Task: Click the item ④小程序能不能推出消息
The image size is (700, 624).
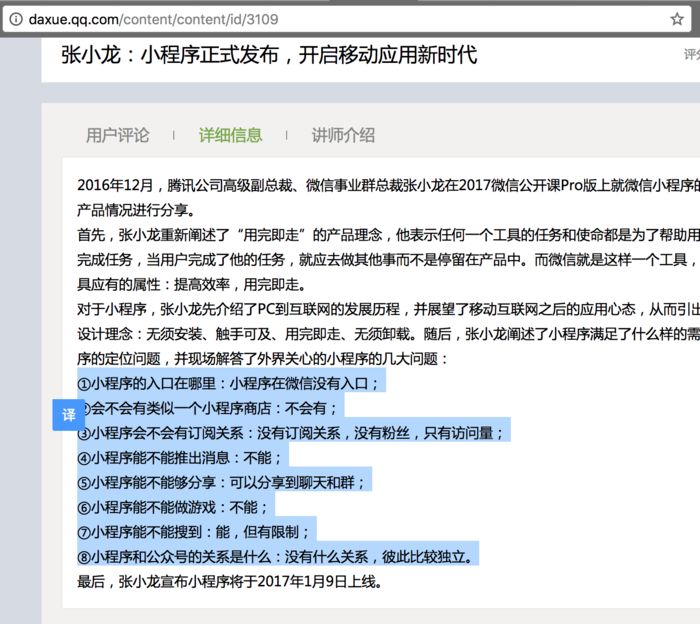Action: pyautogui.click(x=179, y=458)
